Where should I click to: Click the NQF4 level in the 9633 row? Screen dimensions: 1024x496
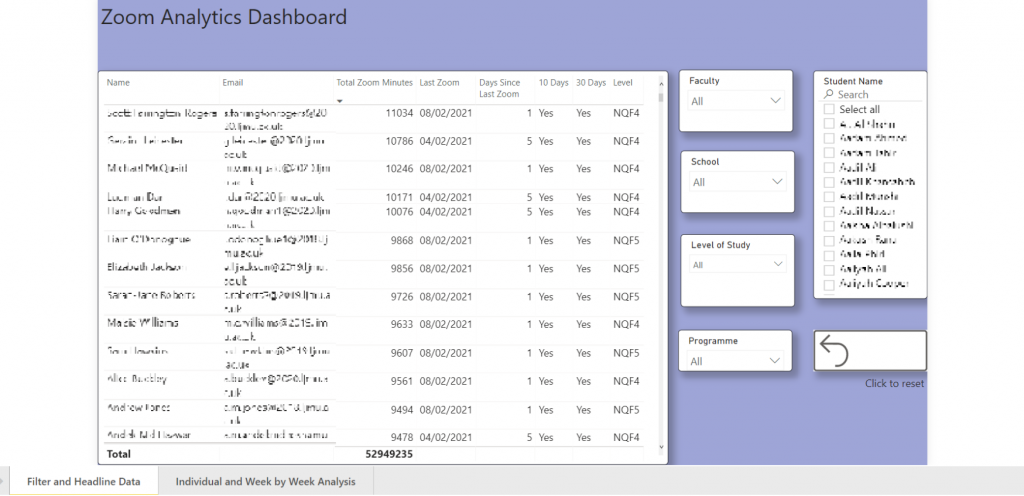[x=626, y=324]
